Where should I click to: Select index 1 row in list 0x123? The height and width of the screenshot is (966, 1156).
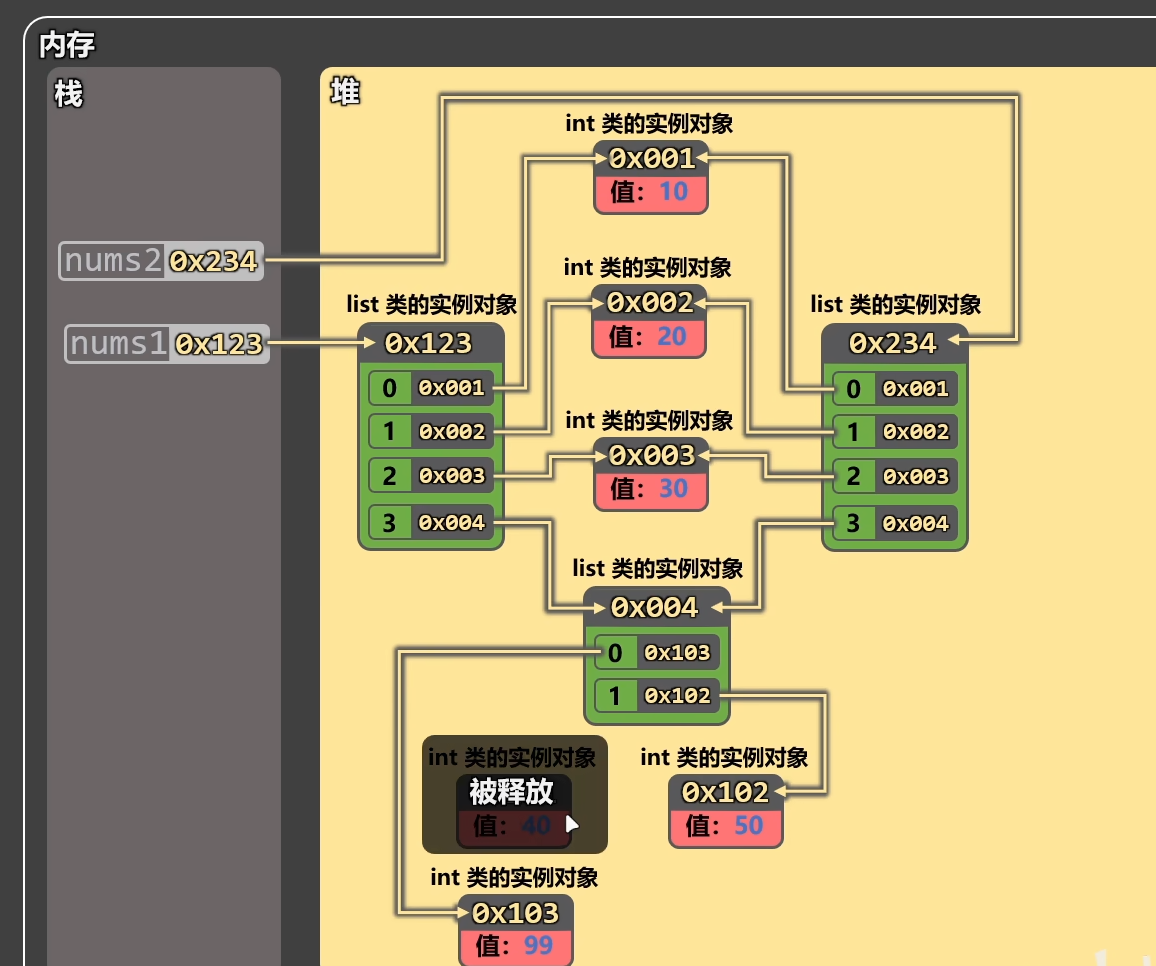[431, 431]
